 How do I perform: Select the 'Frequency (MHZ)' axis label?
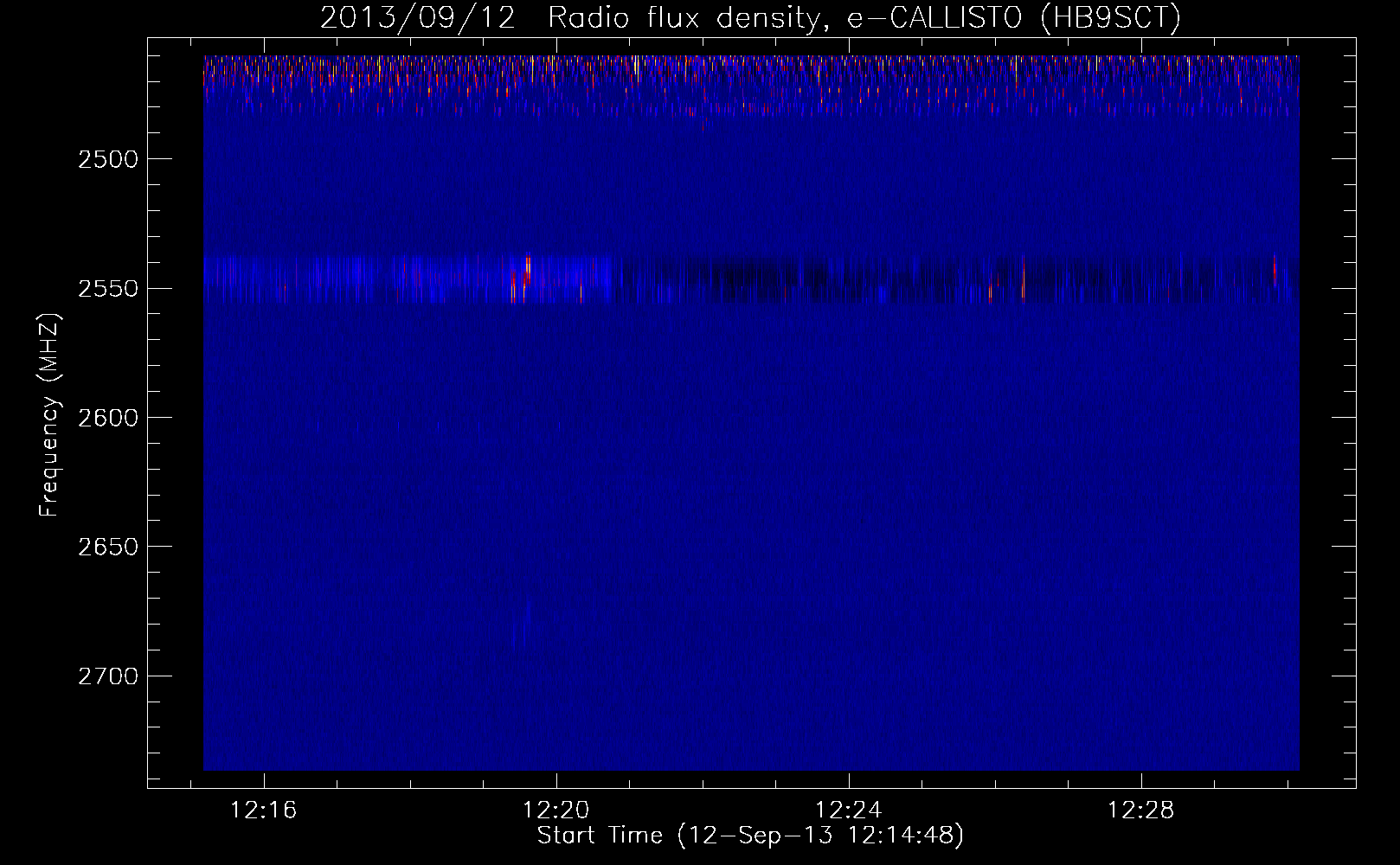point(49,415)
